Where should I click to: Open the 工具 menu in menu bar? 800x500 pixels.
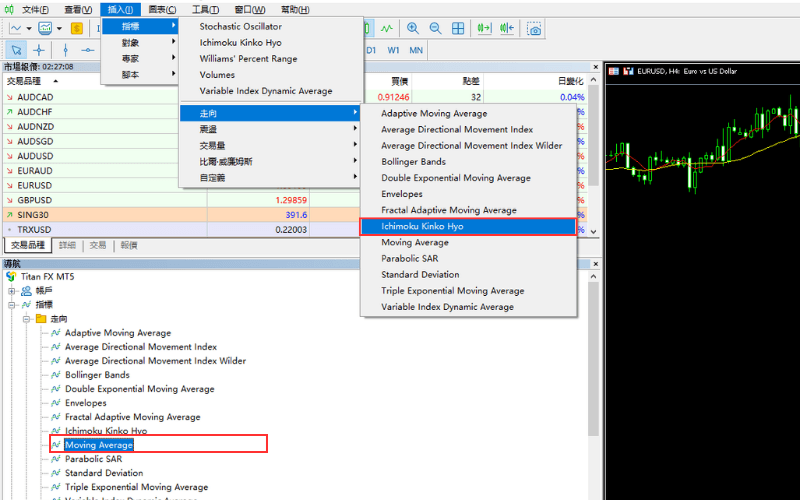(205, 9)
